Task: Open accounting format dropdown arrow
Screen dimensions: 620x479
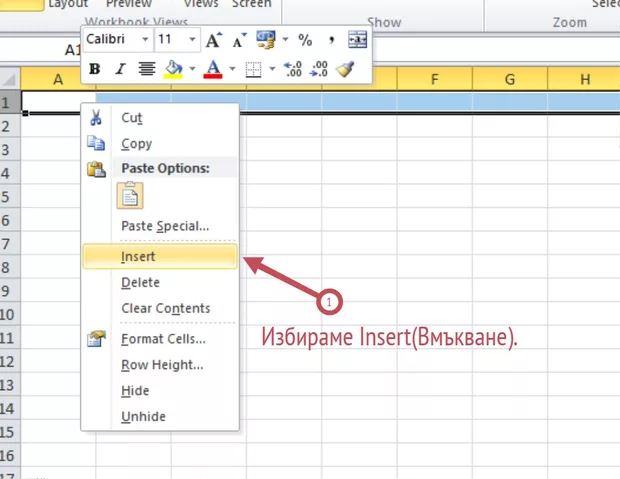Action: click(285, 40)
